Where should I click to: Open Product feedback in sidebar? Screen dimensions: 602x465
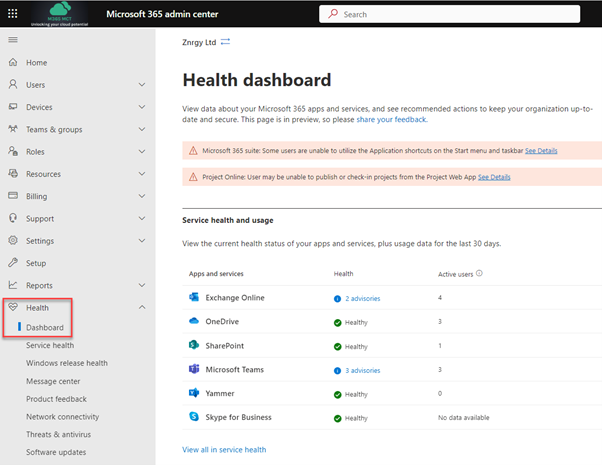(x=56, y=399)
